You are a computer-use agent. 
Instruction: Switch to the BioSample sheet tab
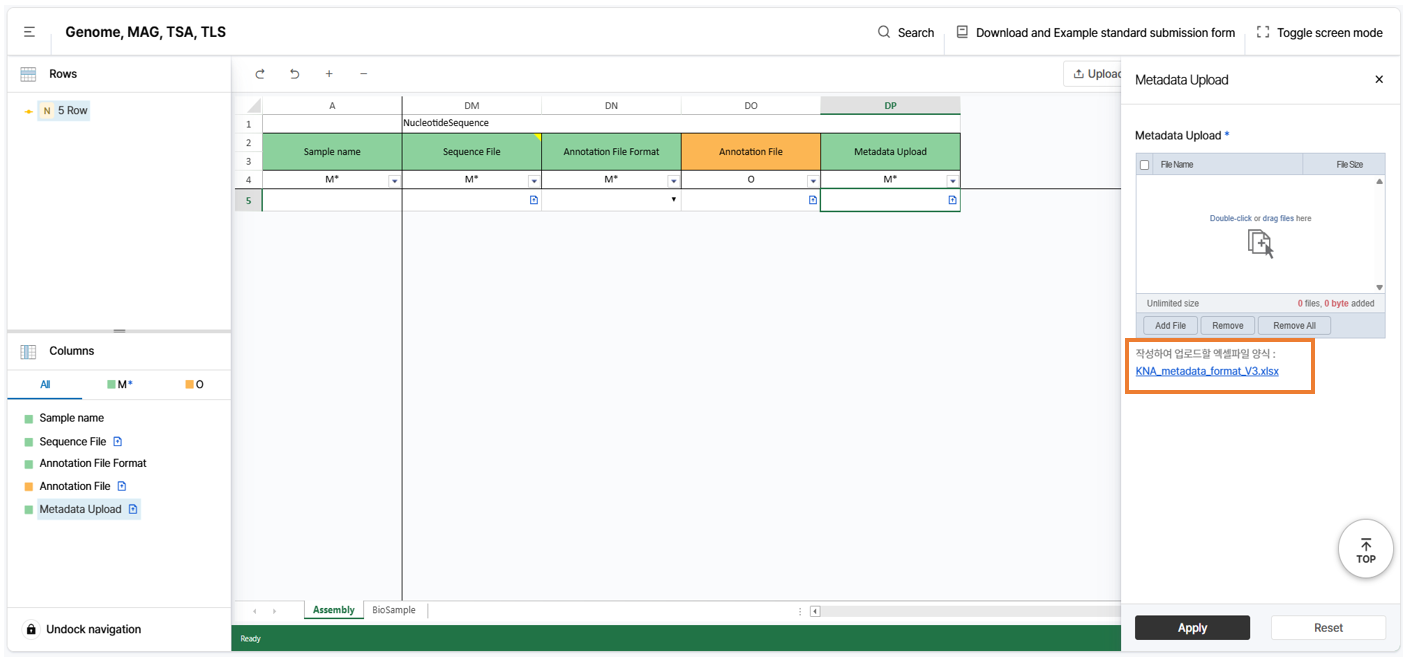click(393, 610)
